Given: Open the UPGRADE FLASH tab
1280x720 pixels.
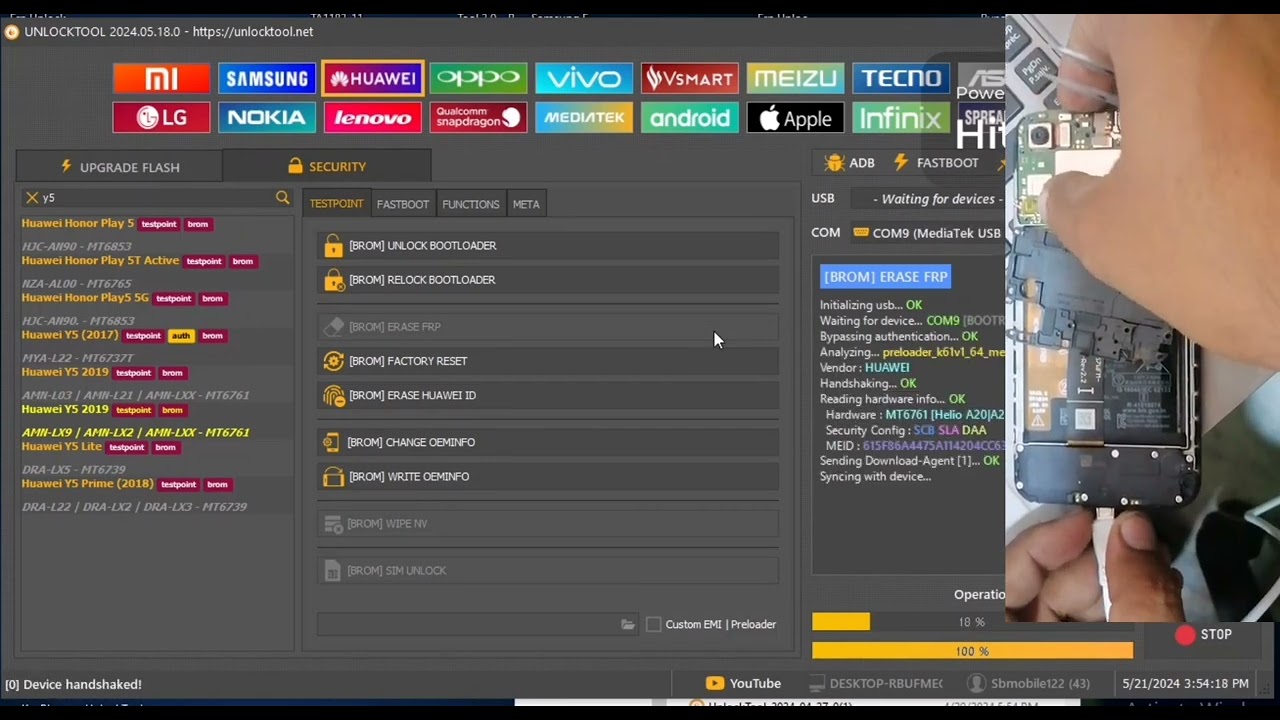Looking at the screenshot, I should pyautogui.click(x=120, y=166).
